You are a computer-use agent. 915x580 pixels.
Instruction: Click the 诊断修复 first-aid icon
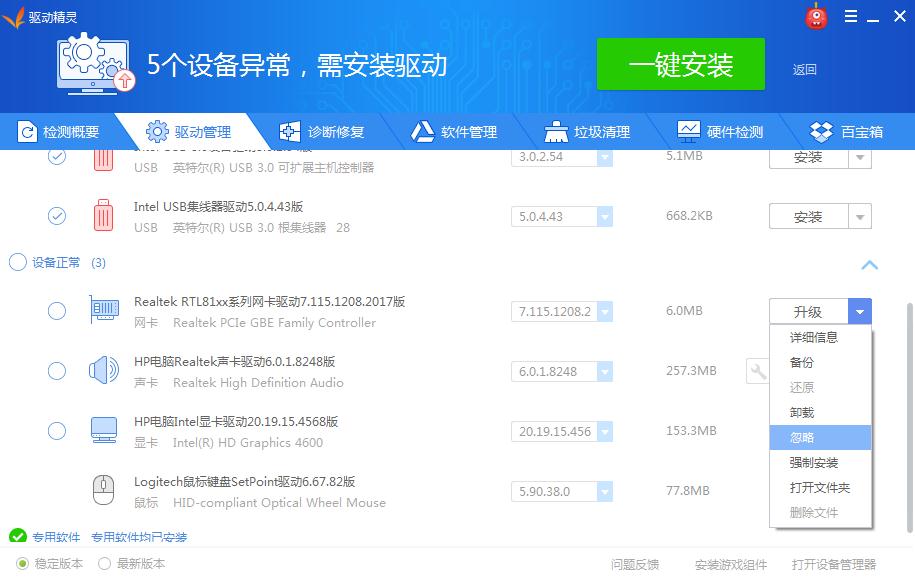click(x=289, y=132)
